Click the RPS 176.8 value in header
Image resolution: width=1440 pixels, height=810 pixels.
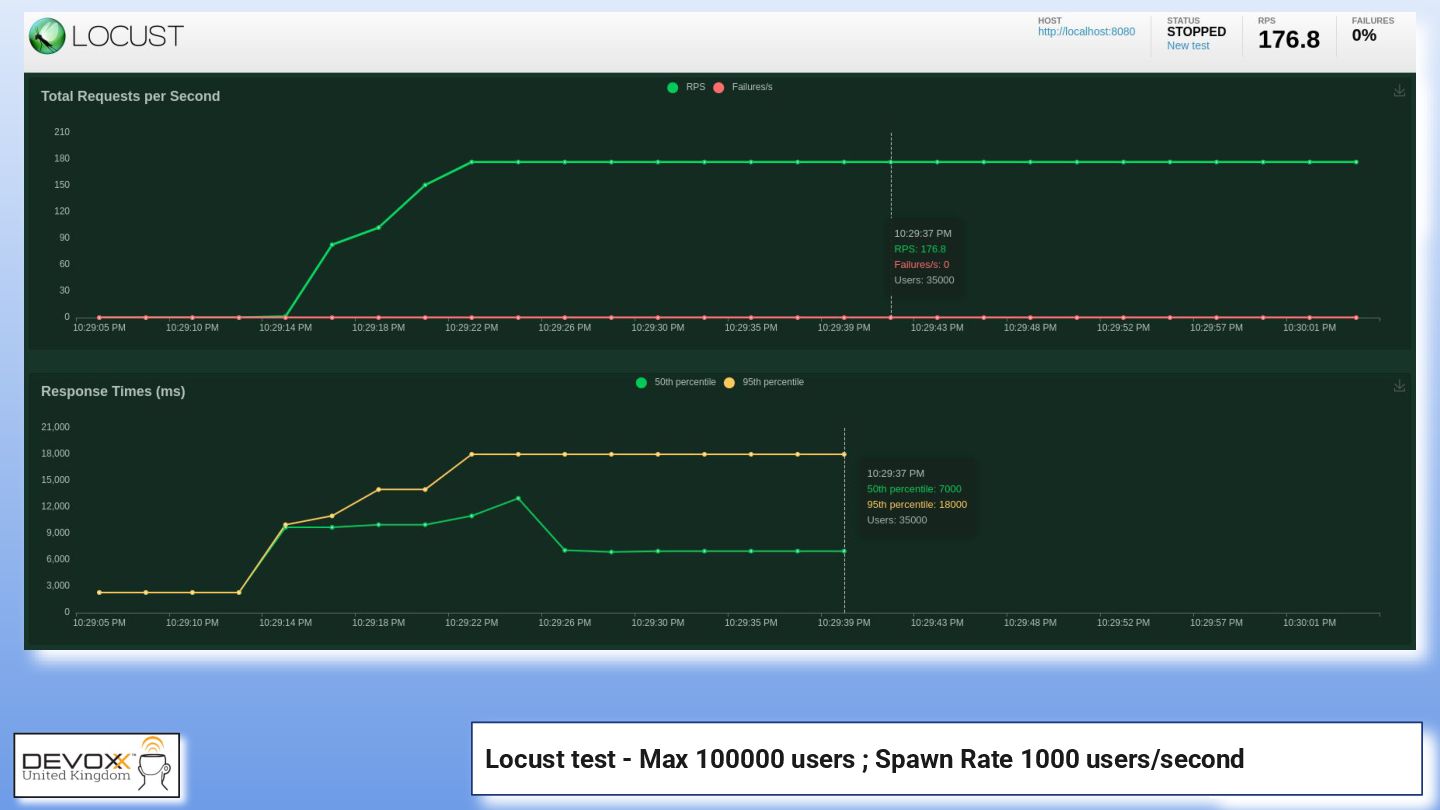click(1288, 40)
